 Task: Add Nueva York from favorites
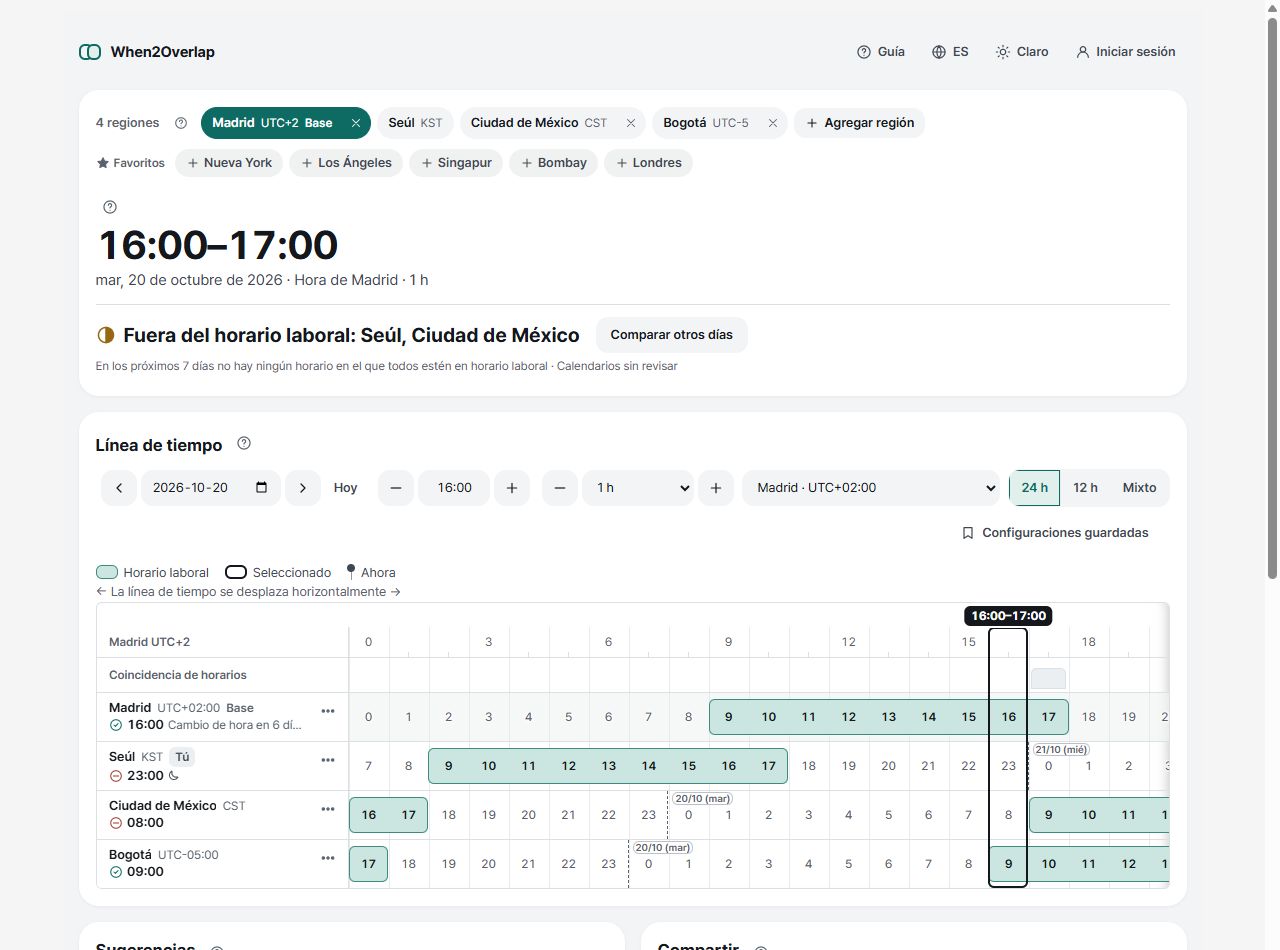pyautogui.click(x=229, y=163)
